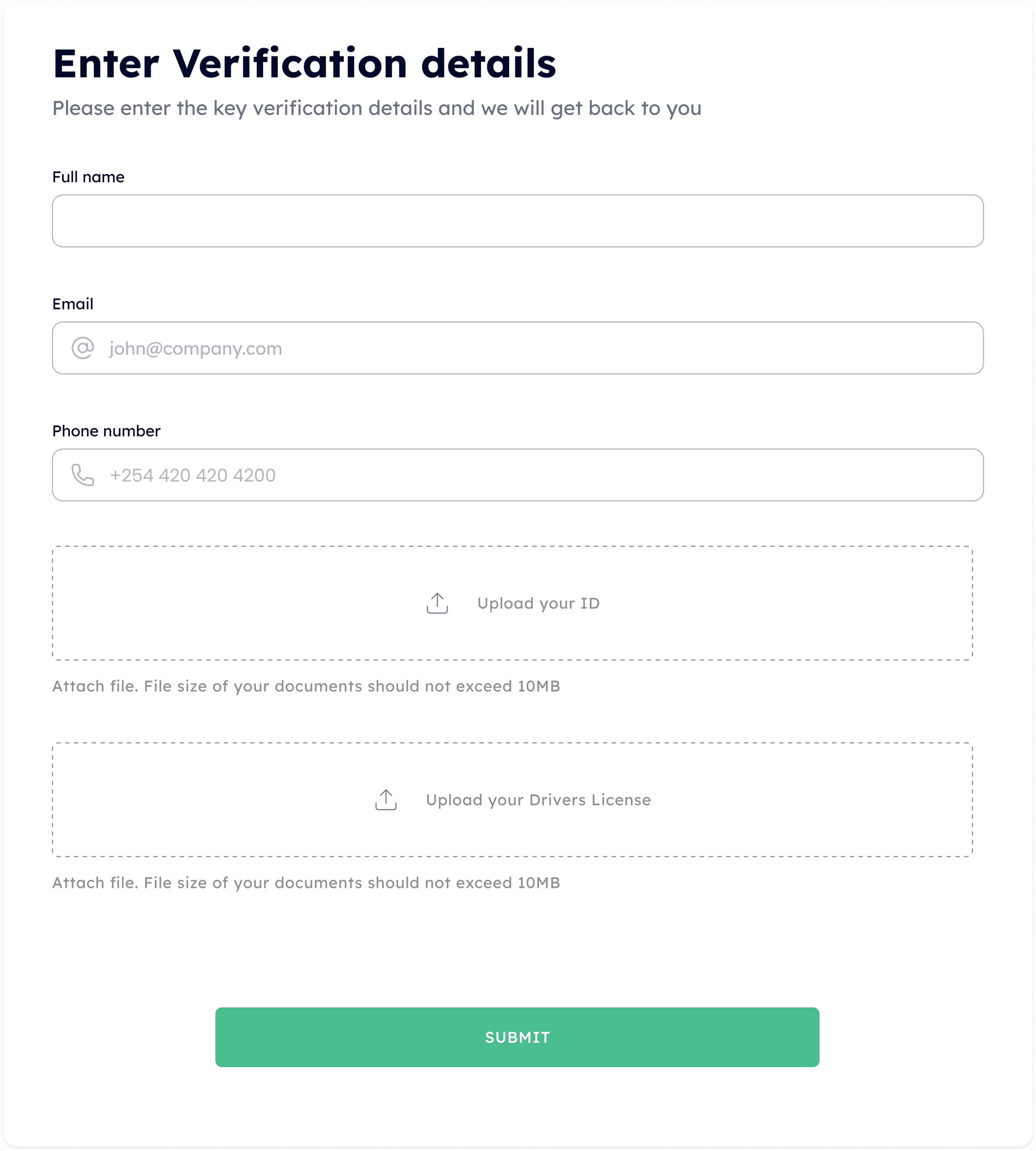Click the john@company.com placeholder text
1036x1151 pixels.
tap(196, 348)
